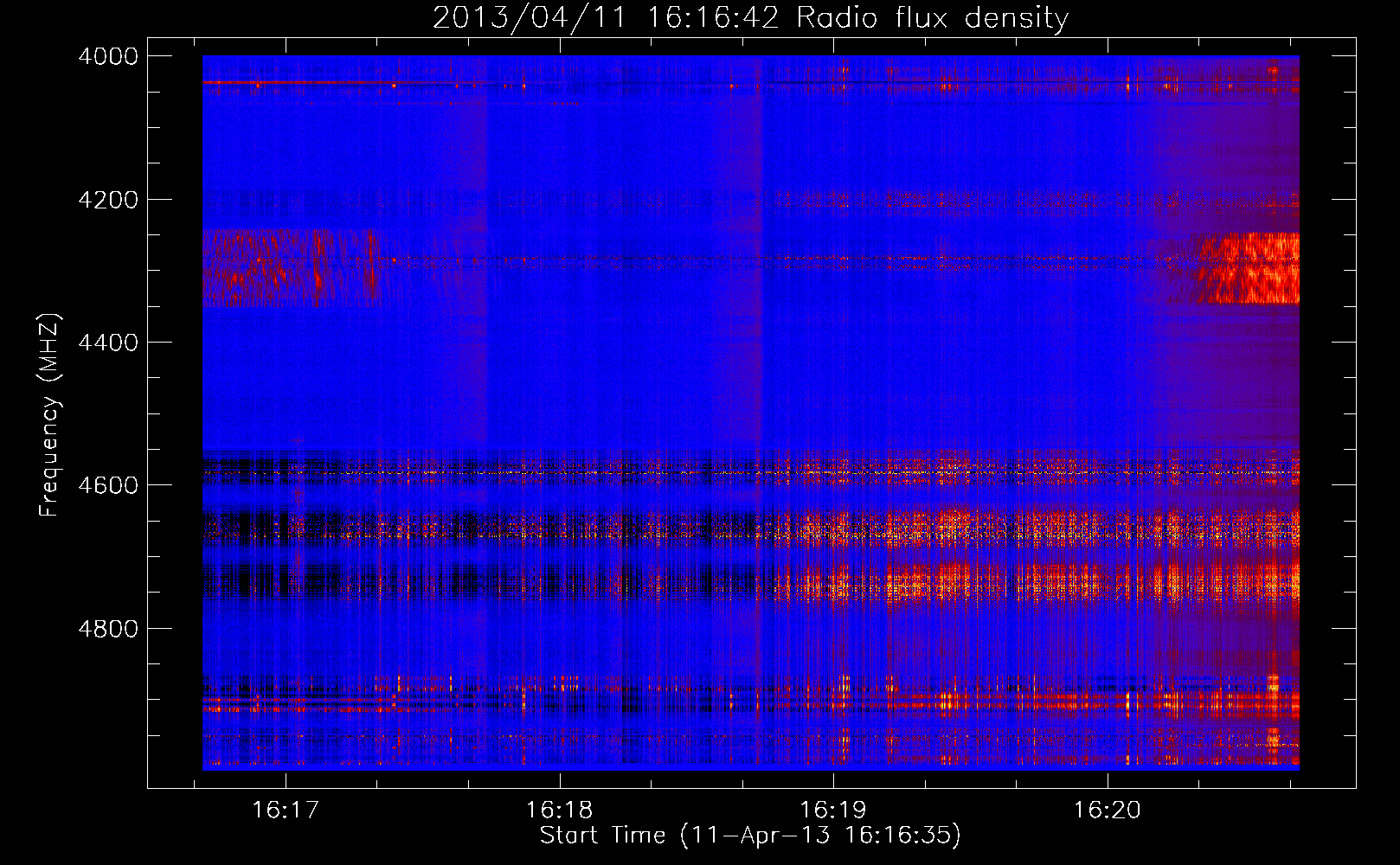Screen dimensions: 1400x865
Task: Click the 16:19 time tick label
Action: point(833,811)
